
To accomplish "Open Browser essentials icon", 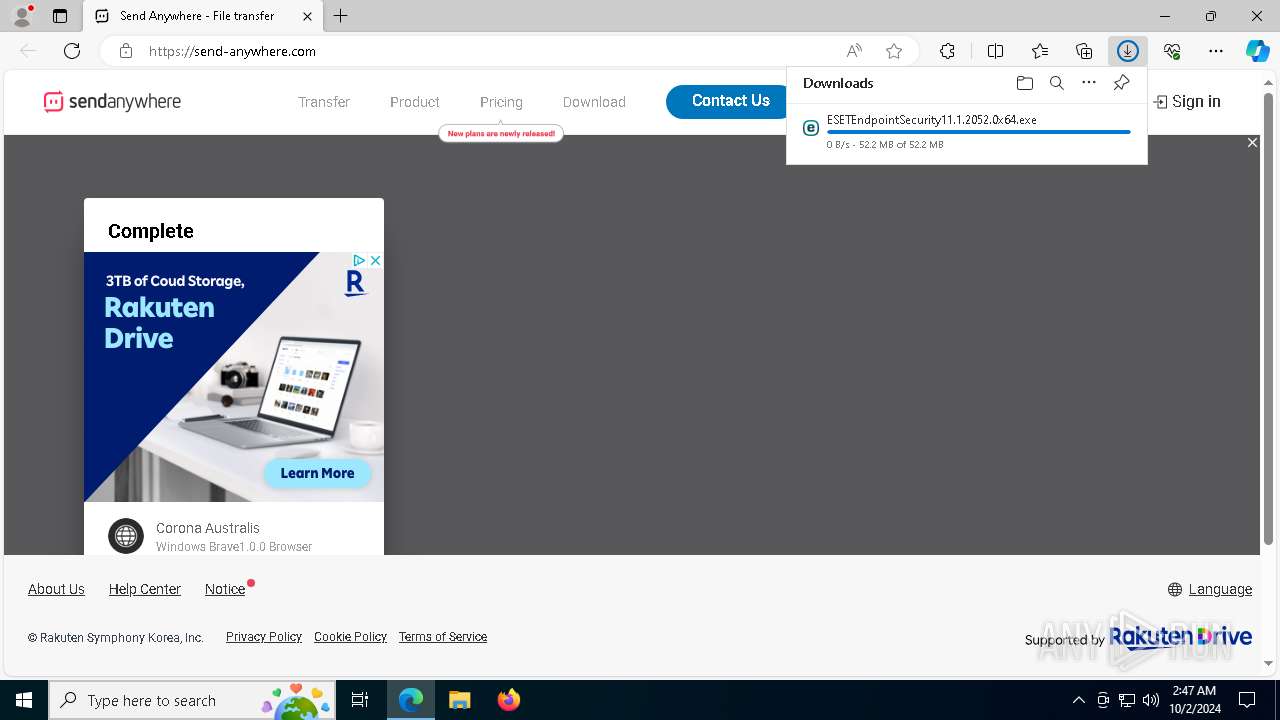I will tap(1172, 51).
